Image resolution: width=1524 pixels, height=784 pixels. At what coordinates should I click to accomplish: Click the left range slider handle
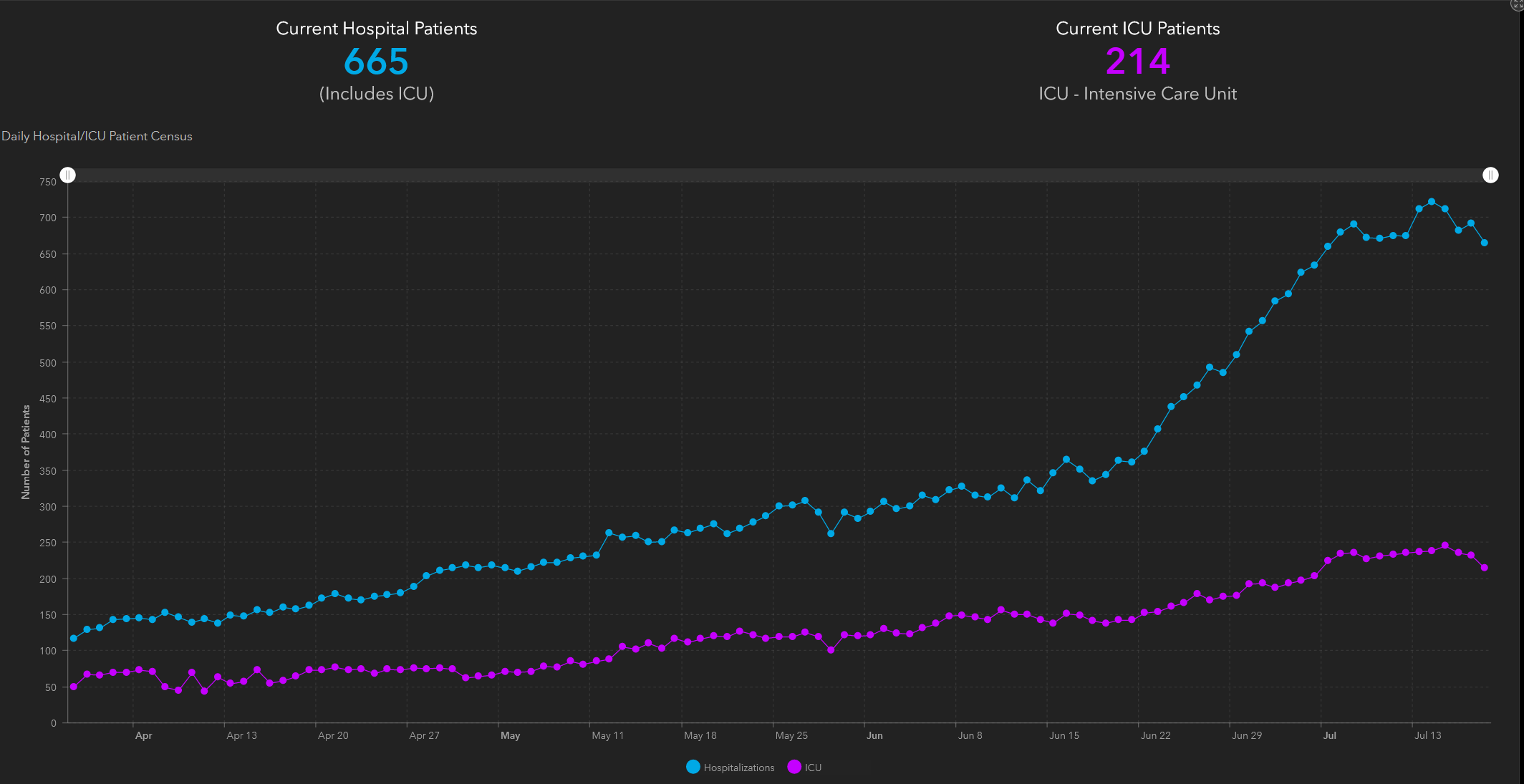(67, 175)
